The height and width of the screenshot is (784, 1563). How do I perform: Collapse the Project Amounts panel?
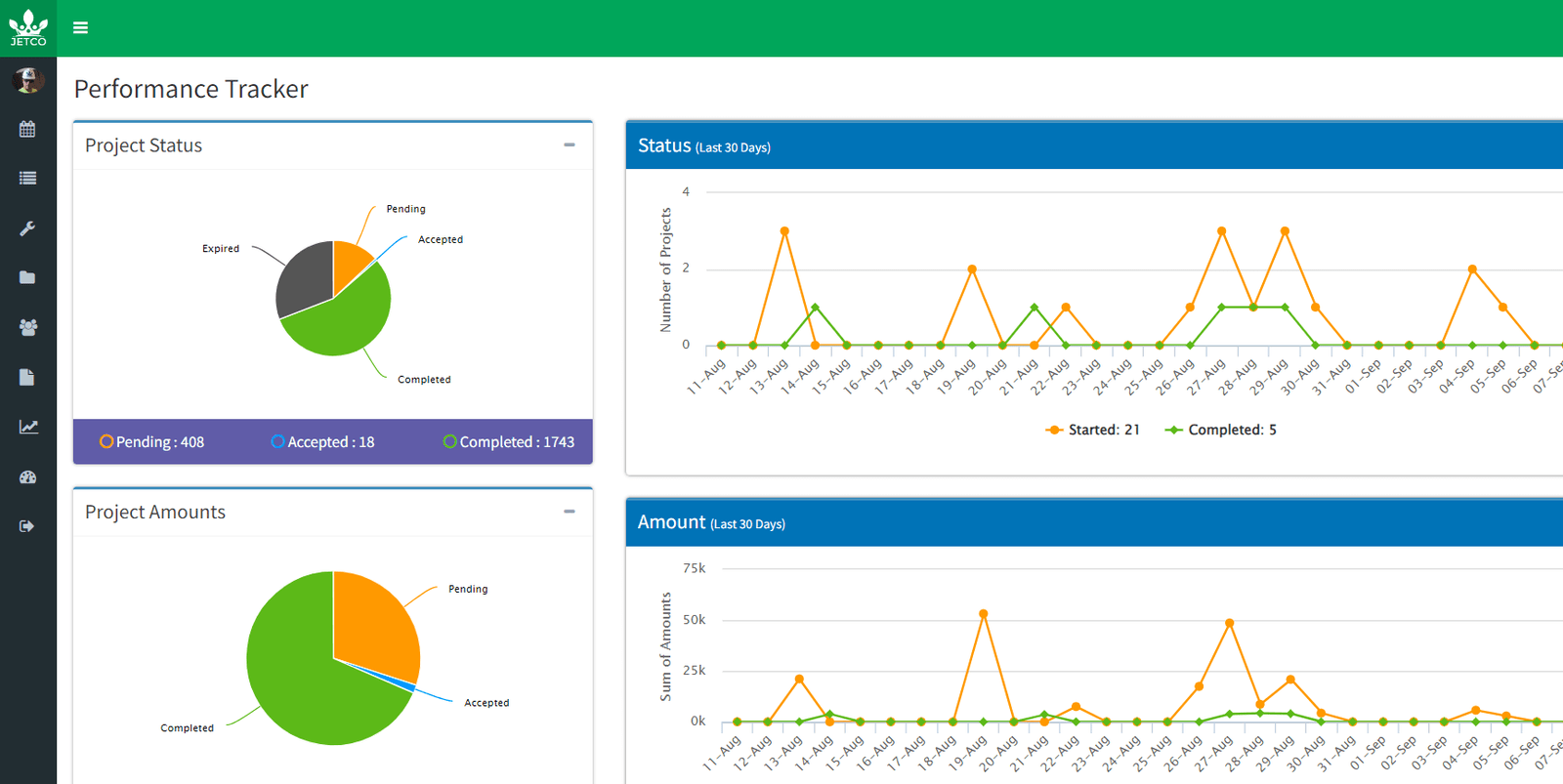tap(570, 512)
